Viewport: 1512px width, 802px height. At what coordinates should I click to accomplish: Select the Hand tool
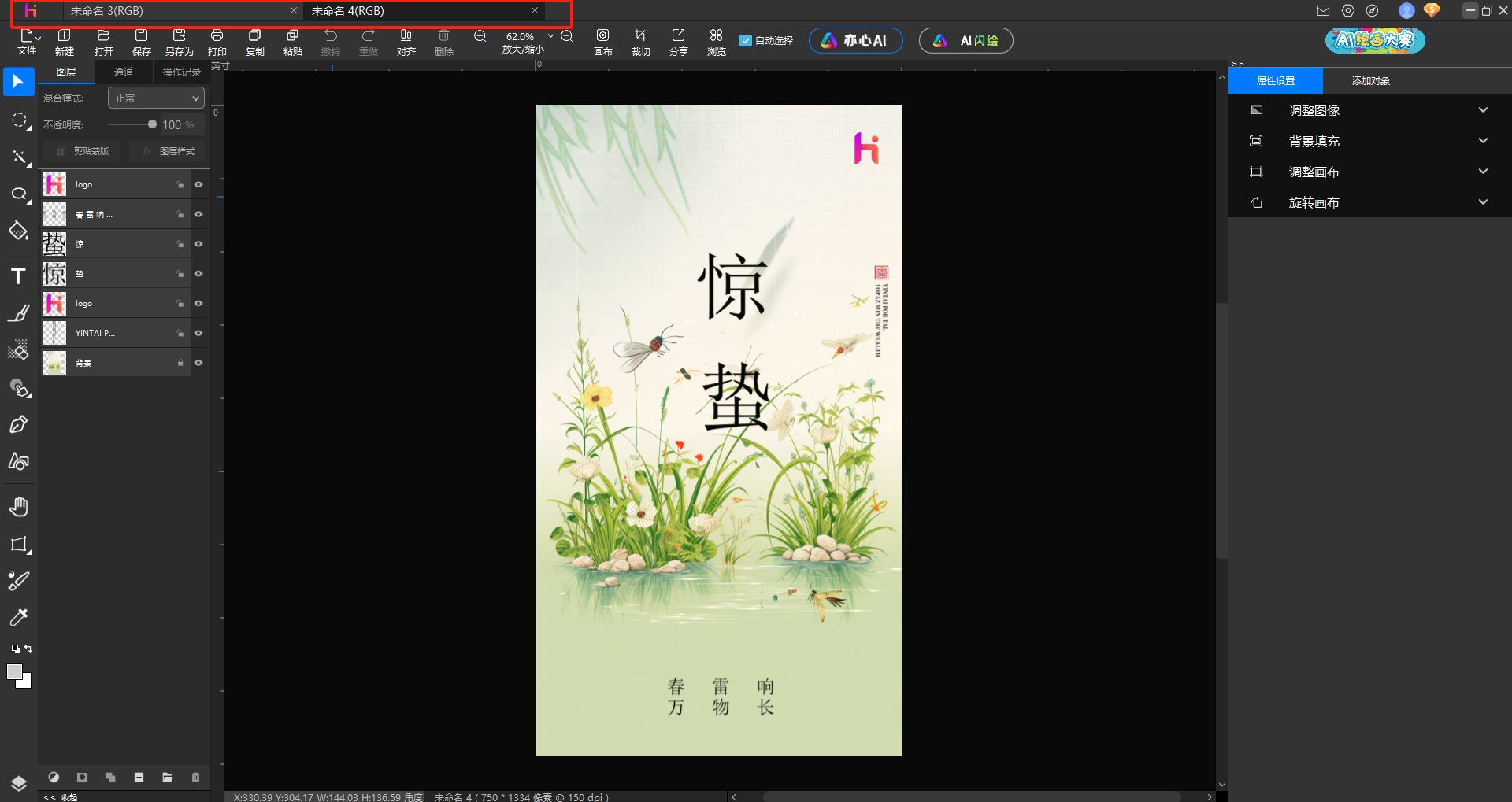click(x=18, y=506)
